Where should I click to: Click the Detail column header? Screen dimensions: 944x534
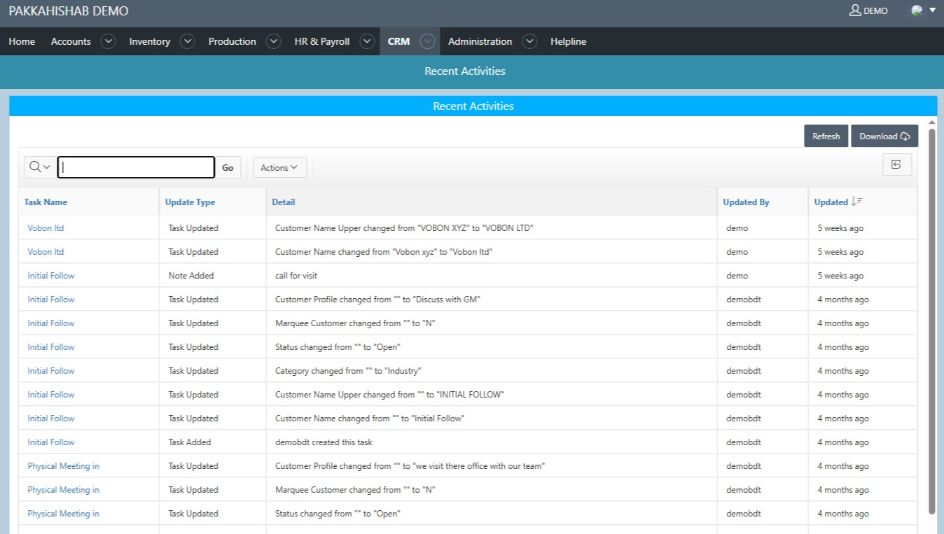[283, 202]
